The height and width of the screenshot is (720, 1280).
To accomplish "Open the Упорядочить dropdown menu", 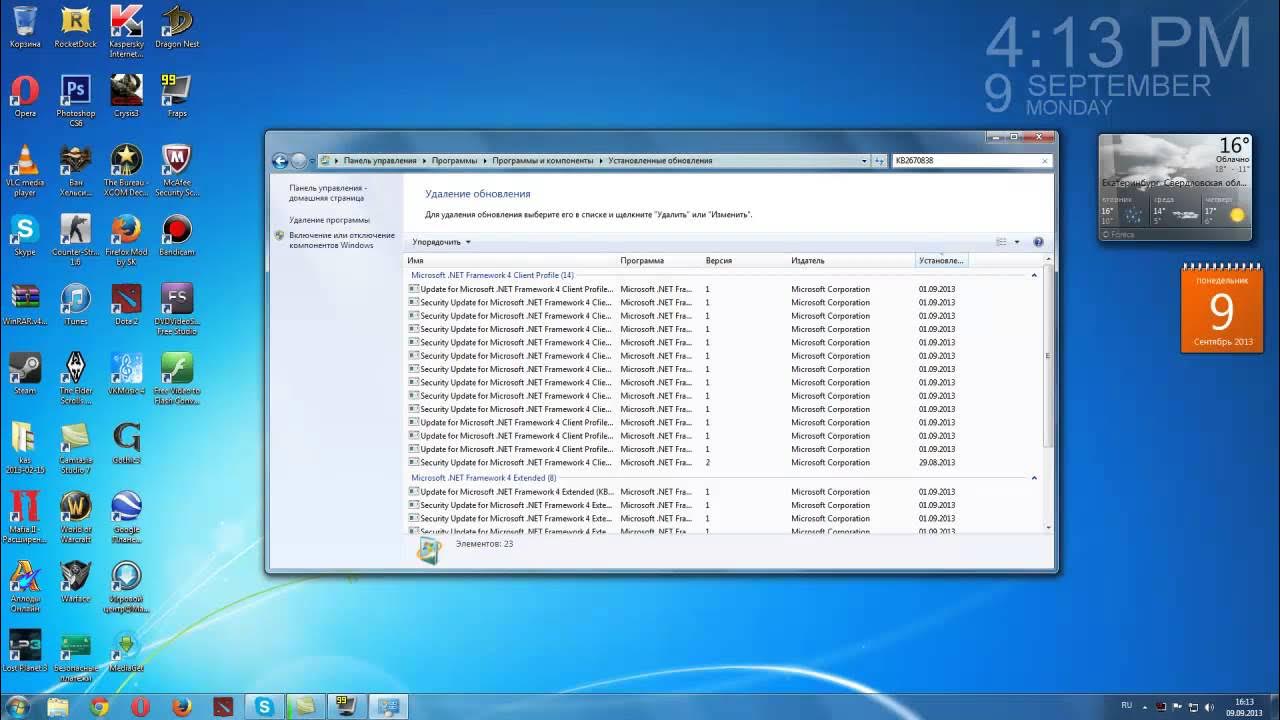I will 441,242.
